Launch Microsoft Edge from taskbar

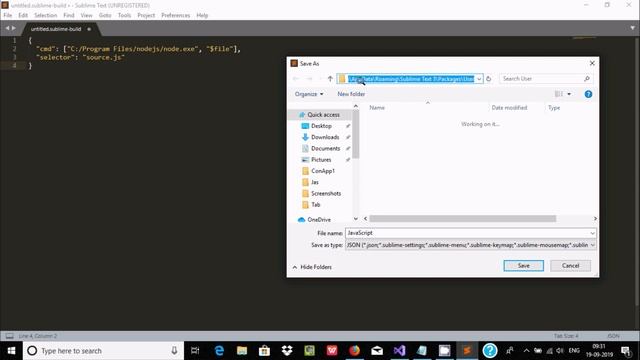point(219,351)
